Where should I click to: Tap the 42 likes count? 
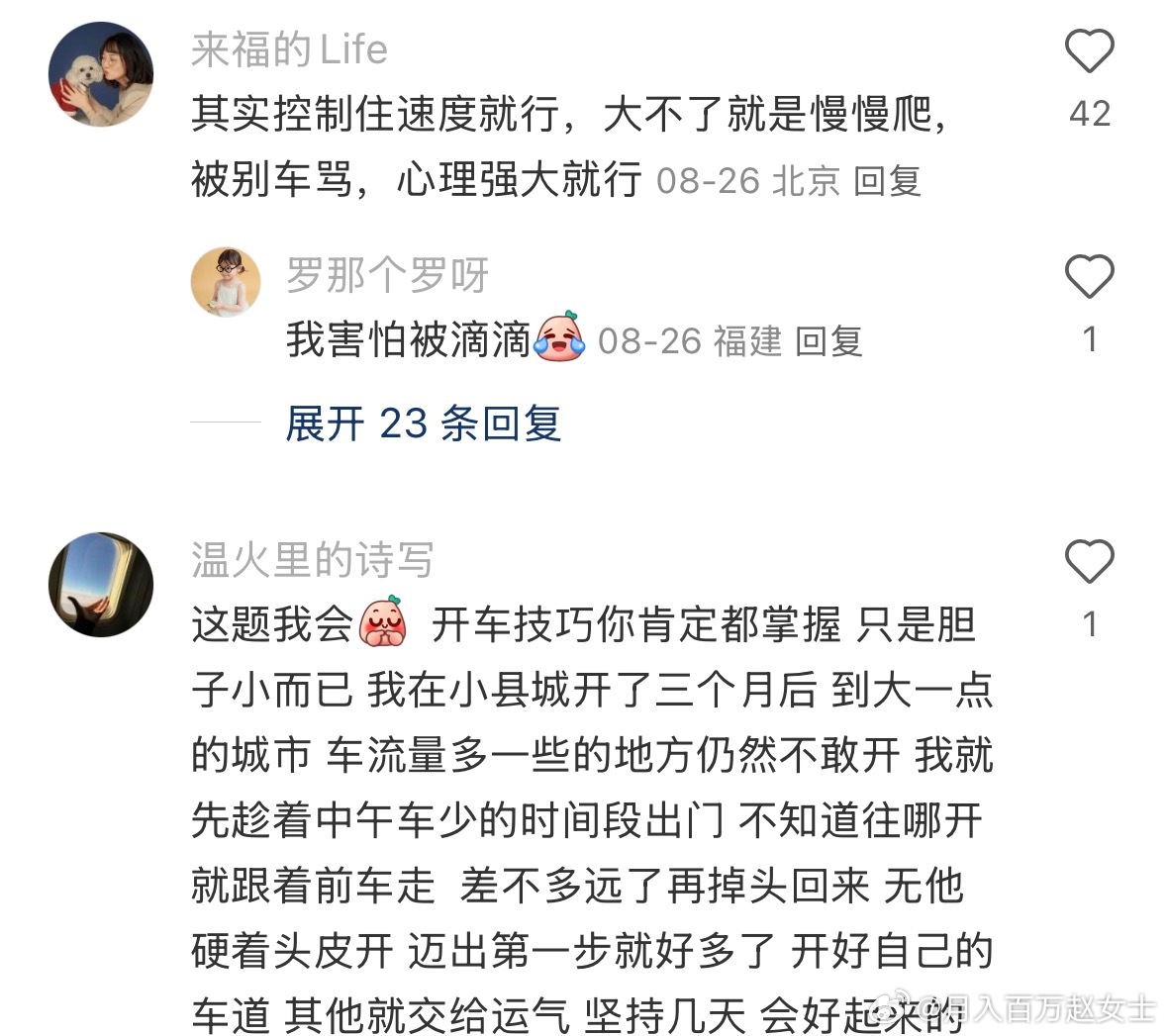[x=1090, y=114]
